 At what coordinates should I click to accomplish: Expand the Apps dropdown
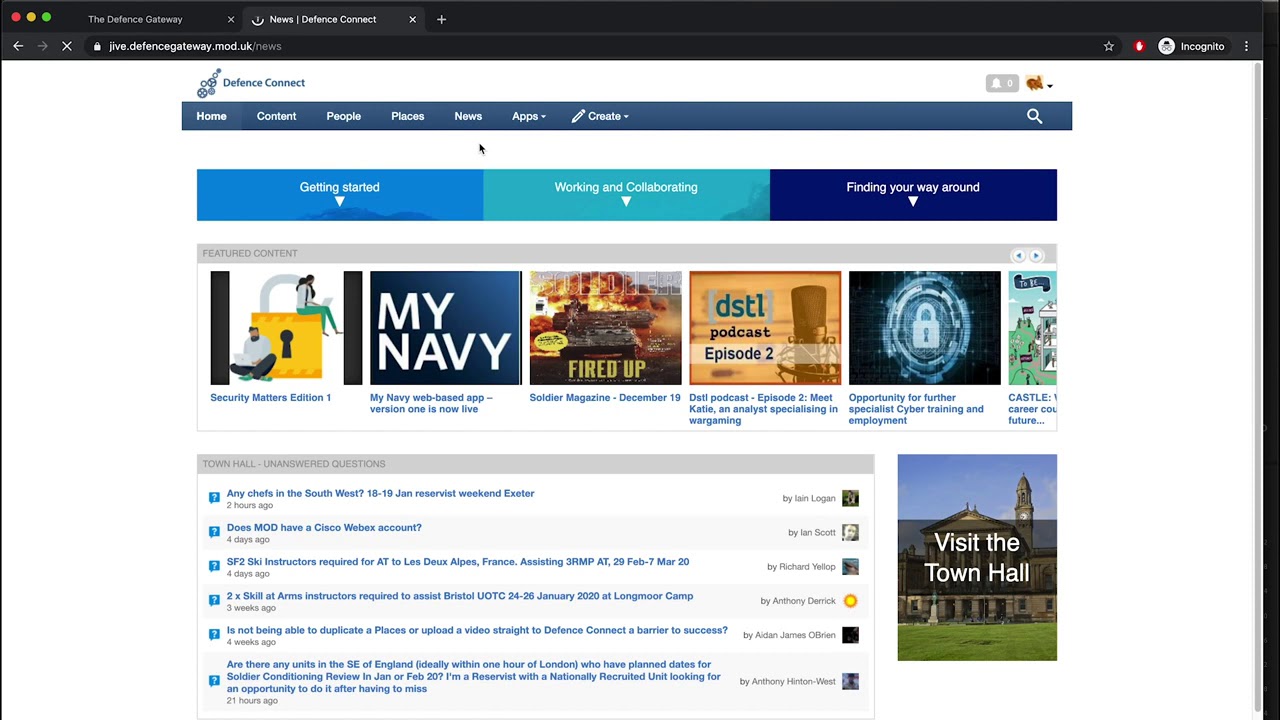[x=528, y=116]
